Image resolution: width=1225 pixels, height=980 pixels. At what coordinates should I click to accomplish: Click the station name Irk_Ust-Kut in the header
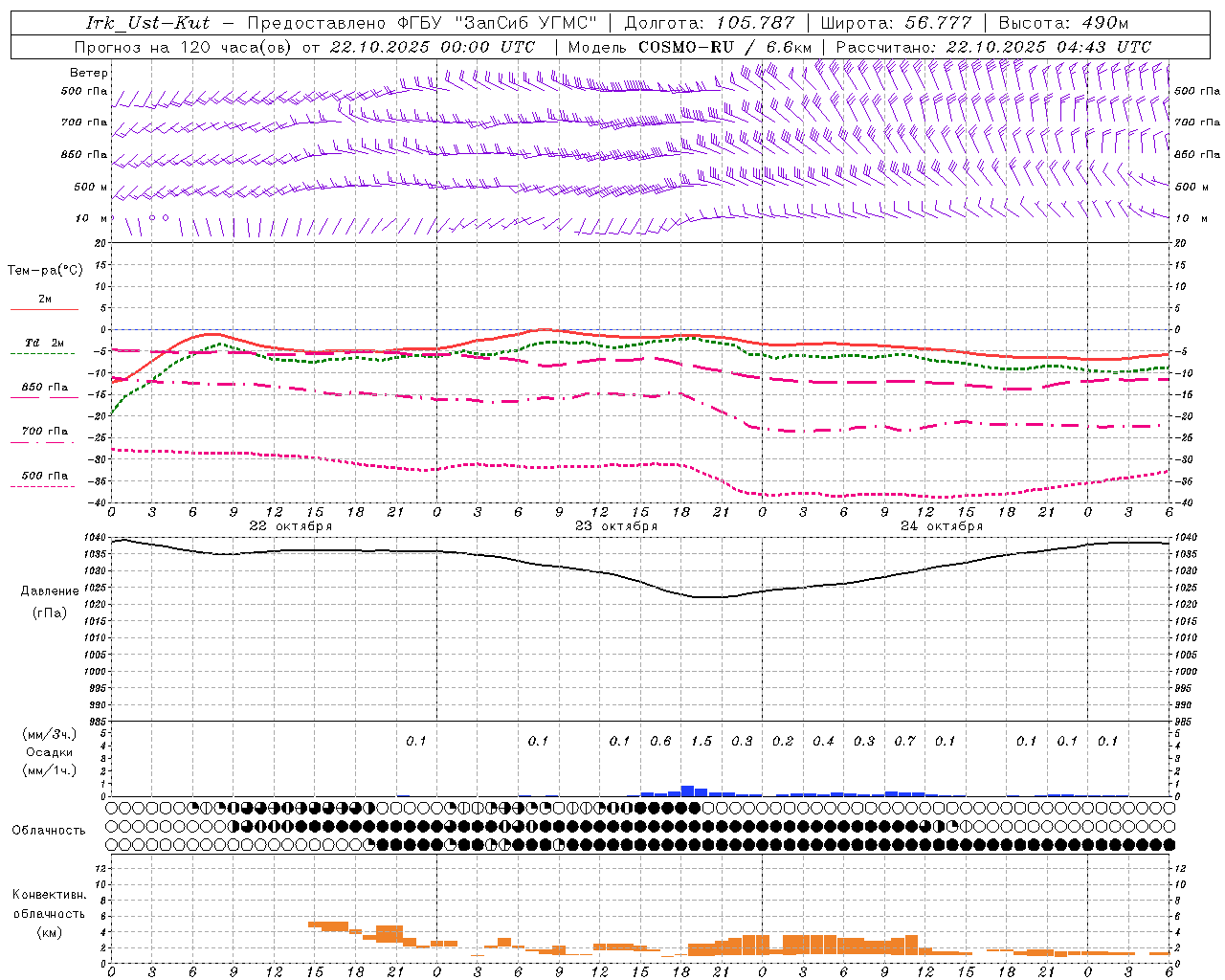pos(147,23)
